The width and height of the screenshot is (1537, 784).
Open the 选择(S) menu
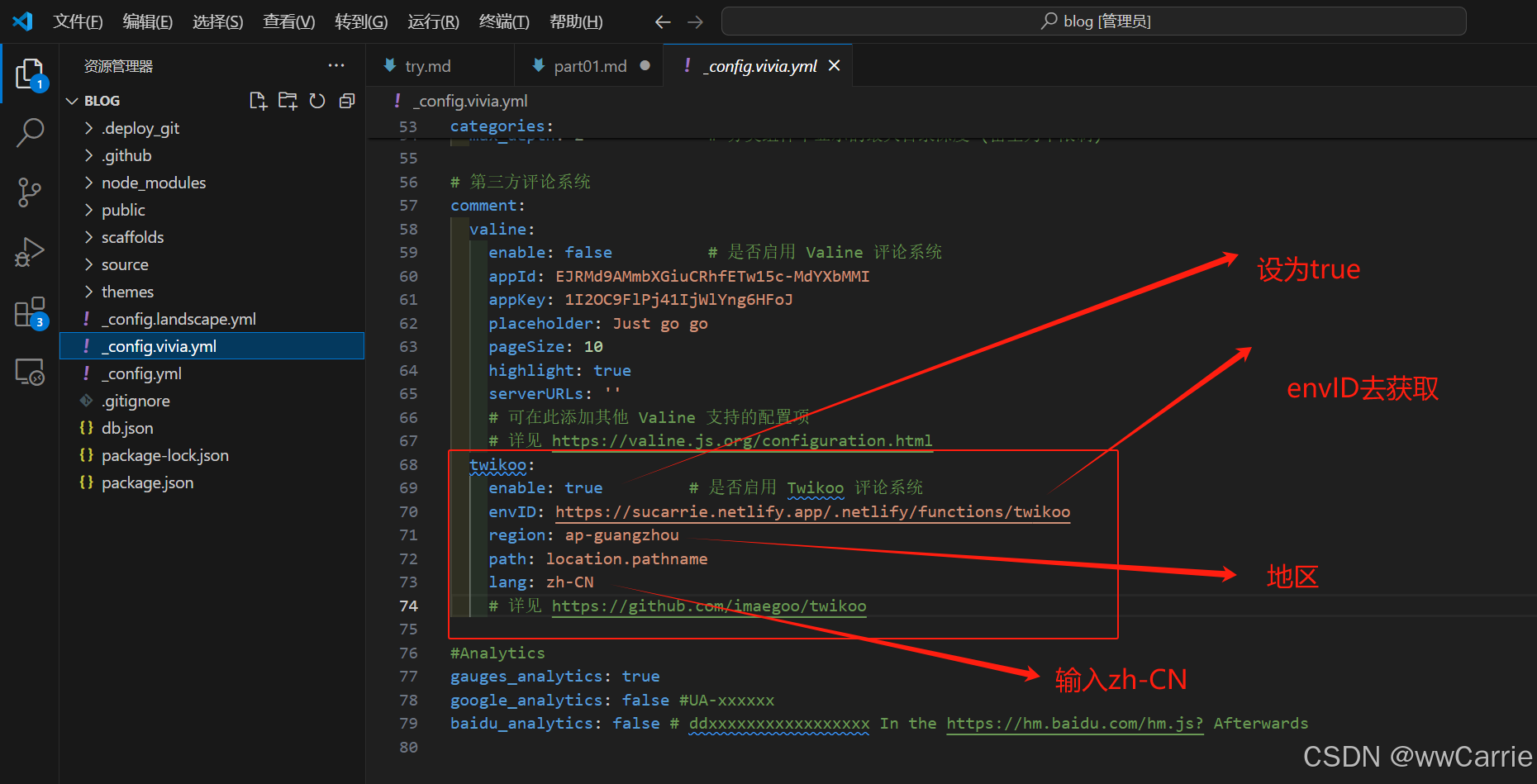point(218,21)
